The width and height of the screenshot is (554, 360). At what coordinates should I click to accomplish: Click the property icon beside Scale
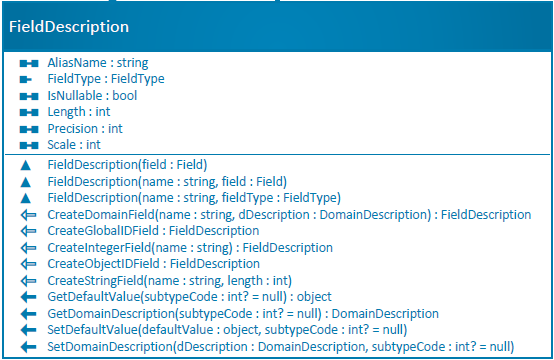click(29, 145)
